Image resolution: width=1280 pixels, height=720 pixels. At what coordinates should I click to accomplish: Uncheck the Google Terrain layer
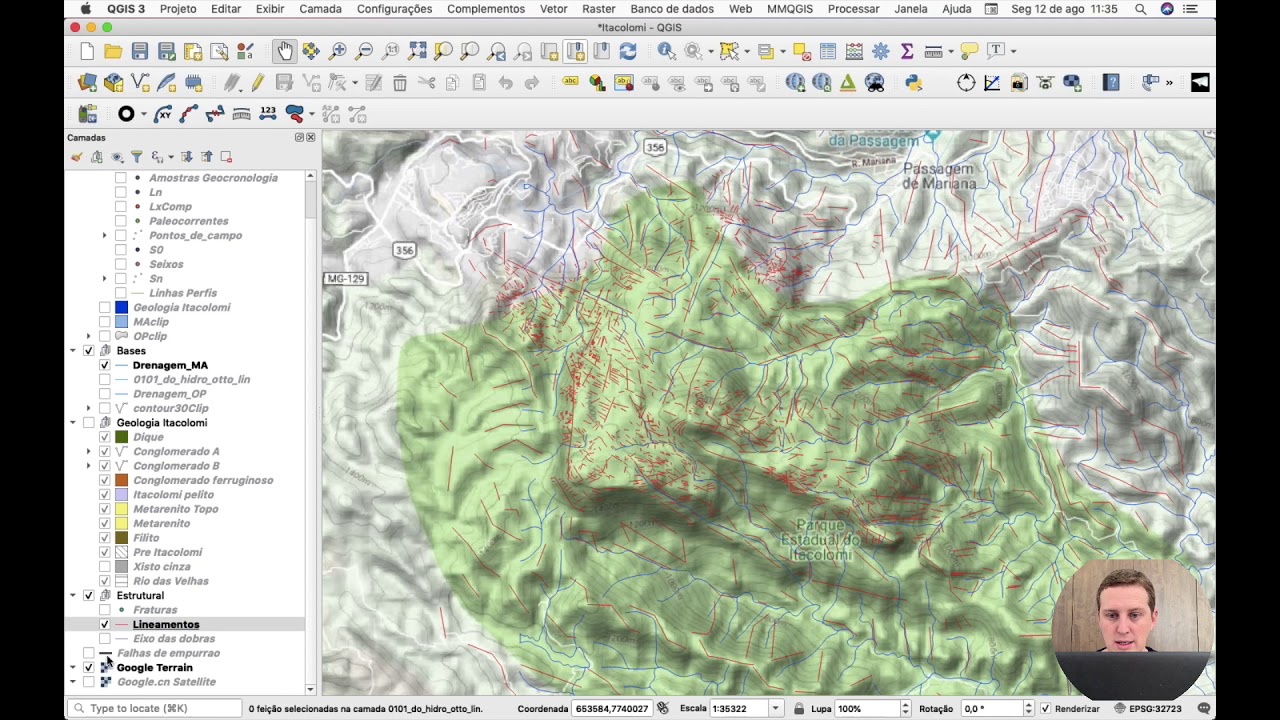[x=89, y=667]
